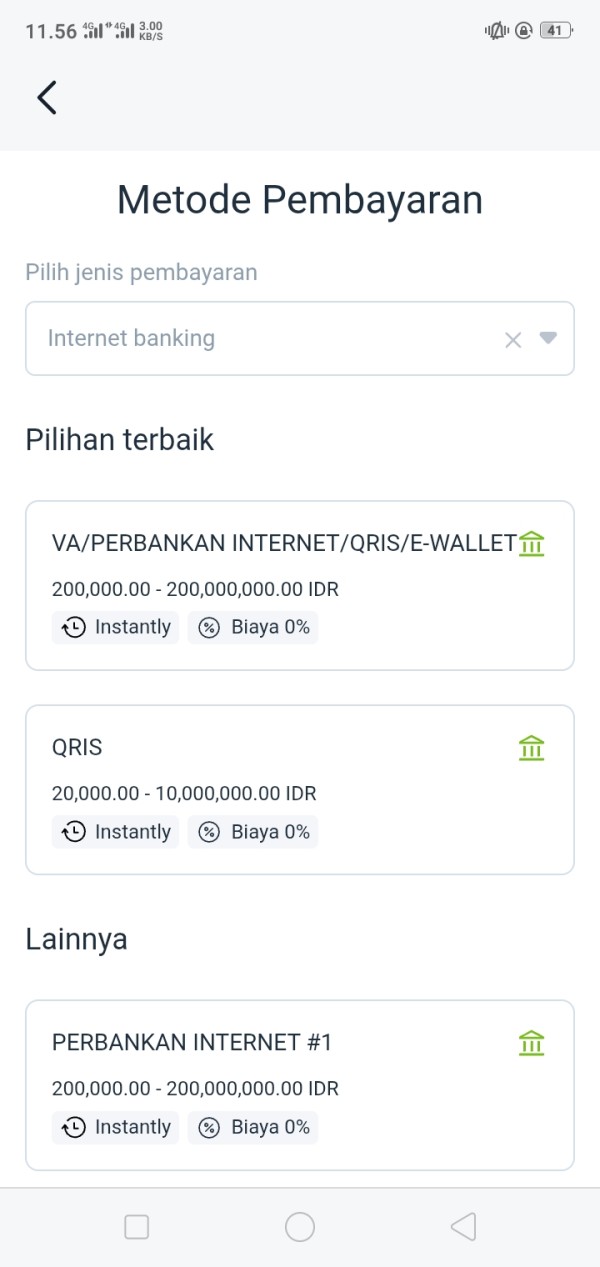This screenshot has height=1267, width=600.
Task: Tap Biaya 0% badge on VA/PERBANKAN card
Action: click(x=253, y=628)
